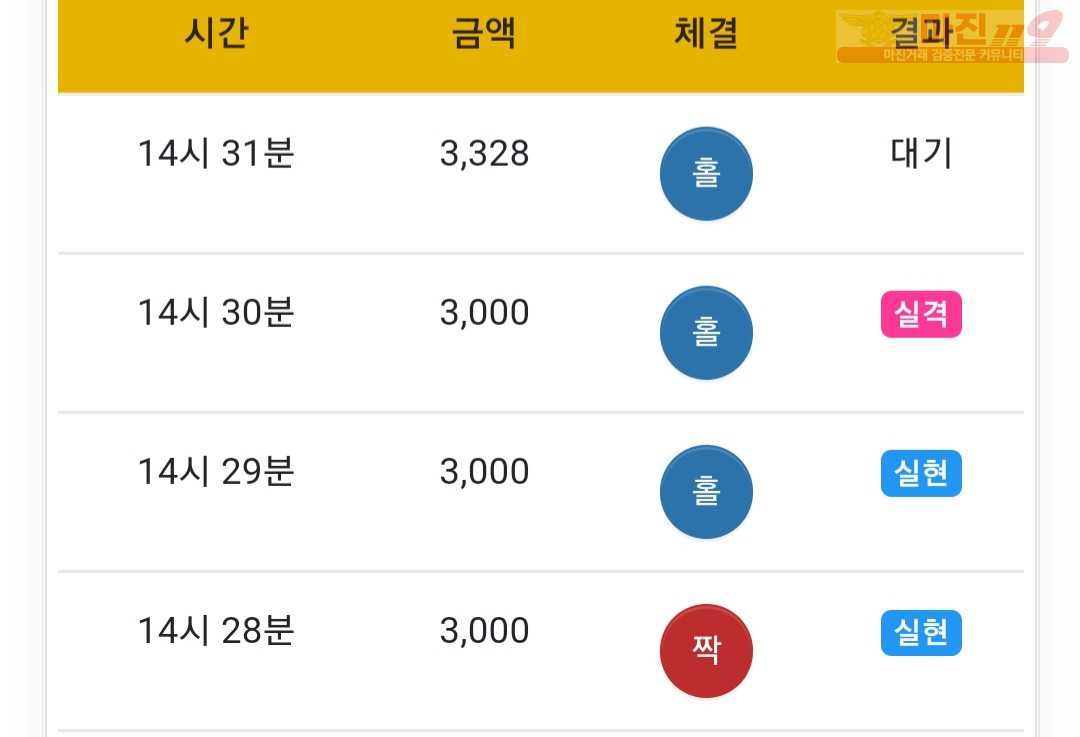Click the 14시 28분 time entry
The height and width of the screenshot is (737, 1080).
pos(216,630)
